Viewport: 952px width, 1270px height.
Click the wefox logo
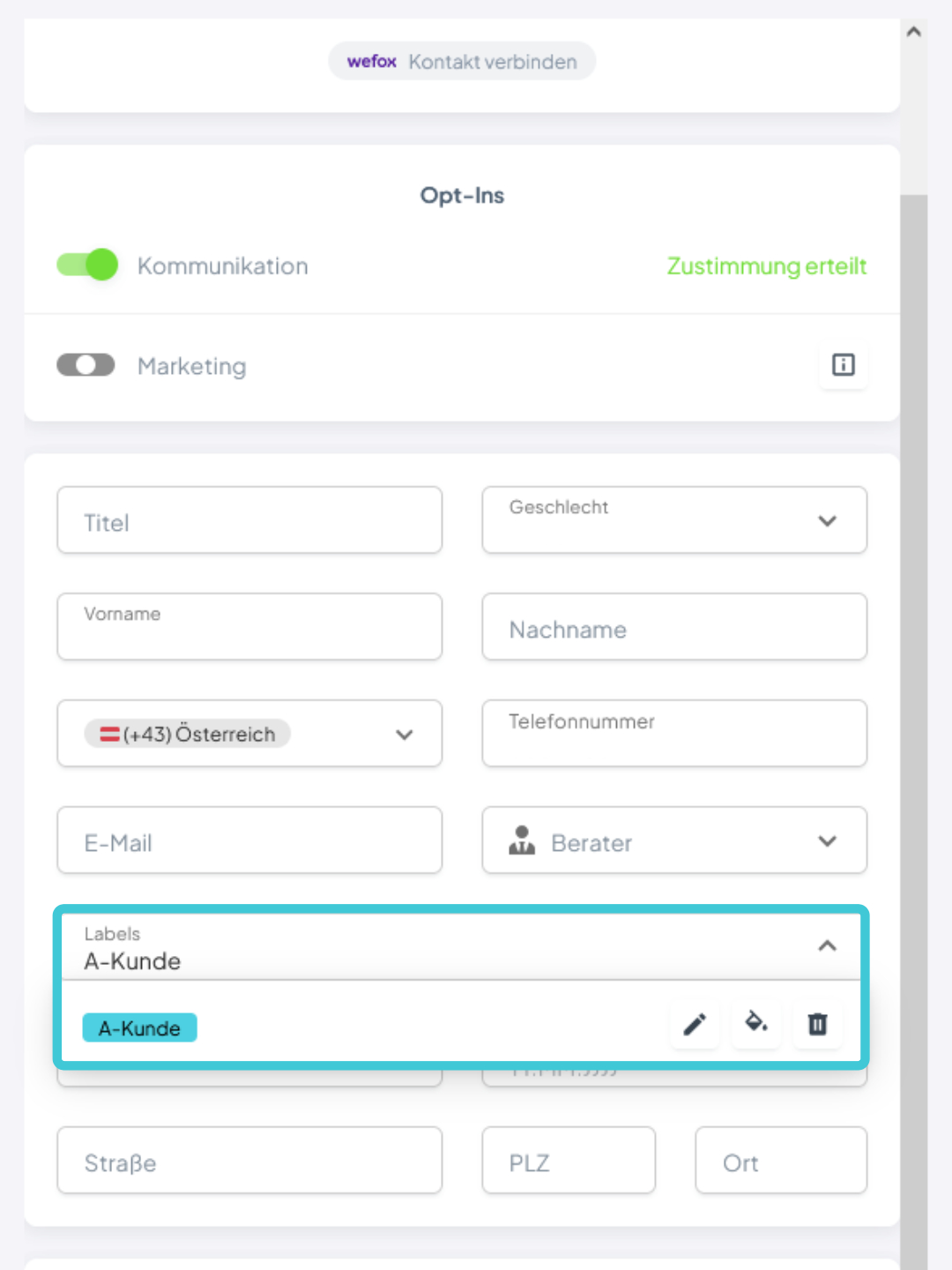372,62
